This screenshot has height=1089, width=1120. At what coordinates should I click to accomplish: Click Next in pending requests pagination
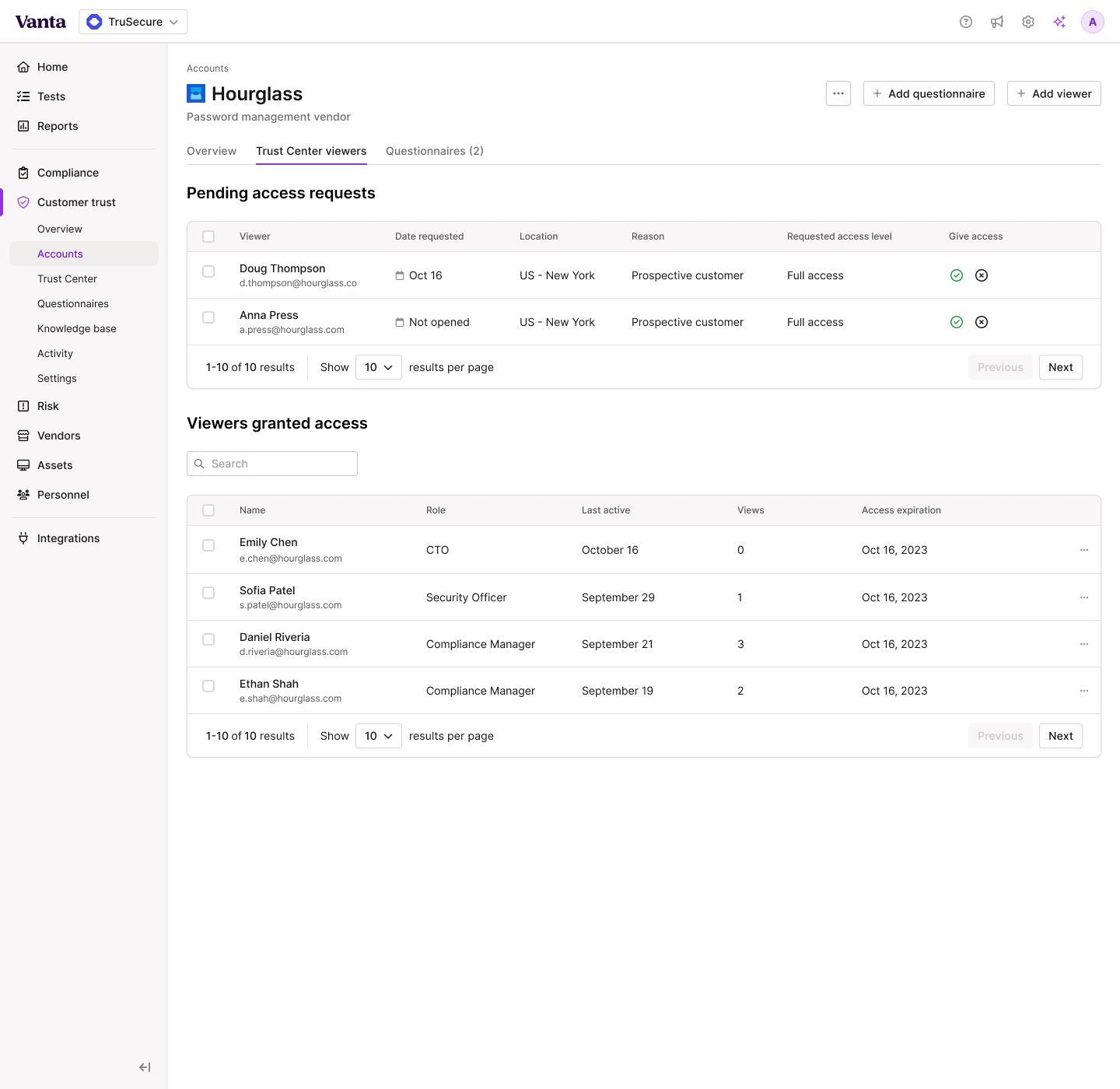pos(1061,367)
